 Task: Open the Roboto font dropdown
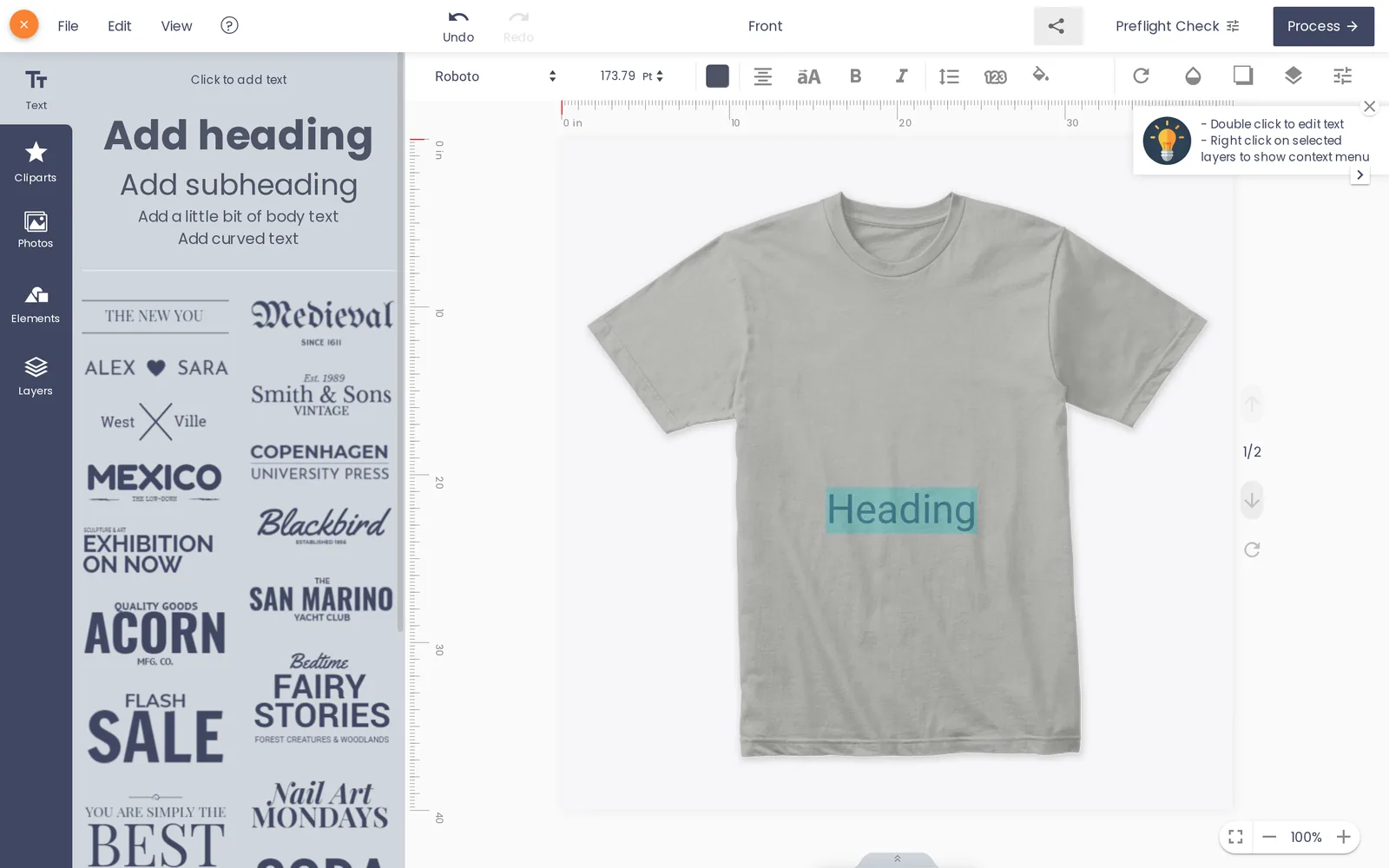[496, 76]
